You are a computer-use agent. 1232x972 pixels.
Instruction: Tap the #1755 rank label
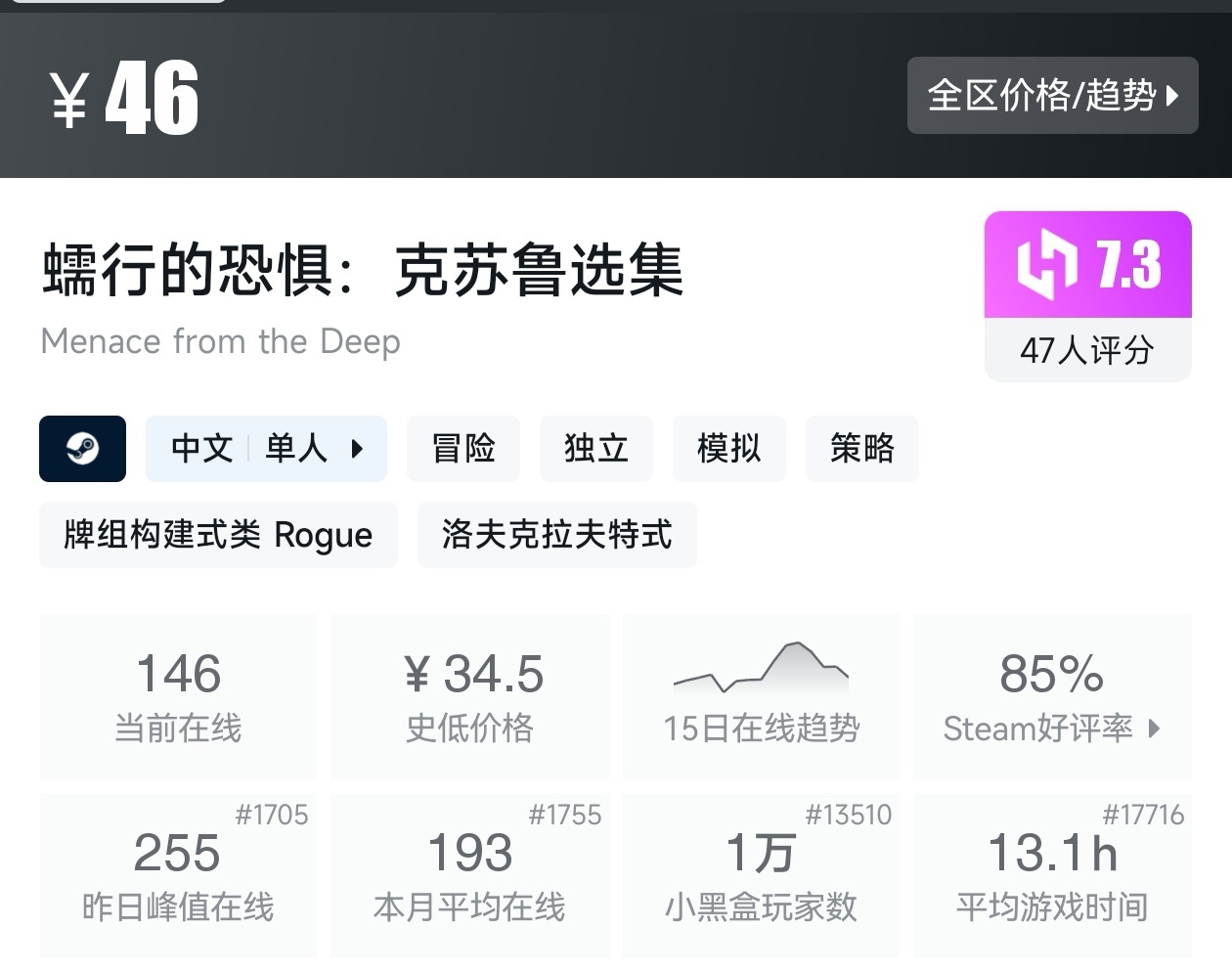click(565, 815)
